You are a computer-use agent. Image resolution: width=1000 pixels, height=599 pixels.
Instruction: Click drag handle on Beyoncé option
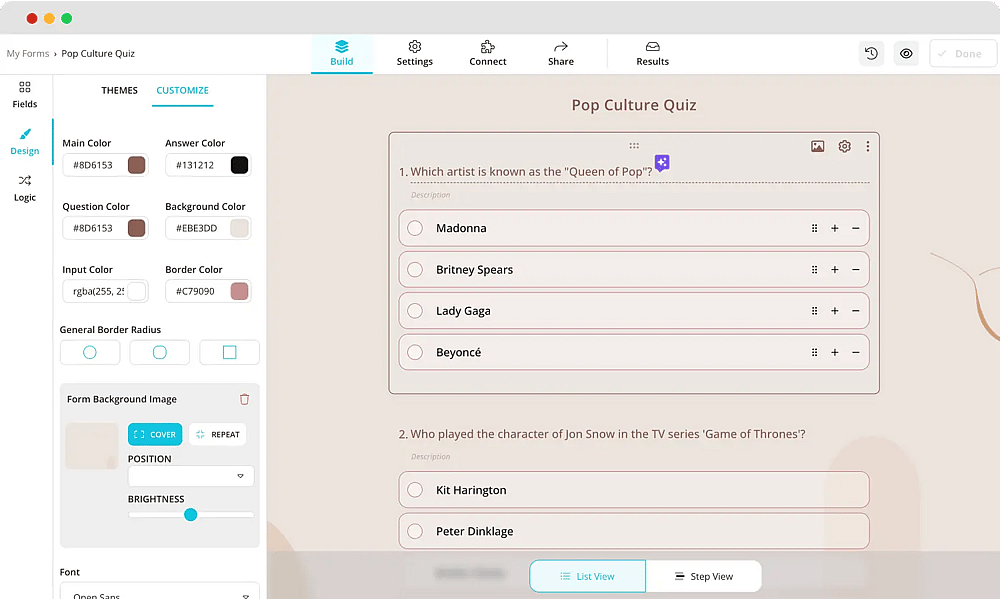tap(814, 353)
